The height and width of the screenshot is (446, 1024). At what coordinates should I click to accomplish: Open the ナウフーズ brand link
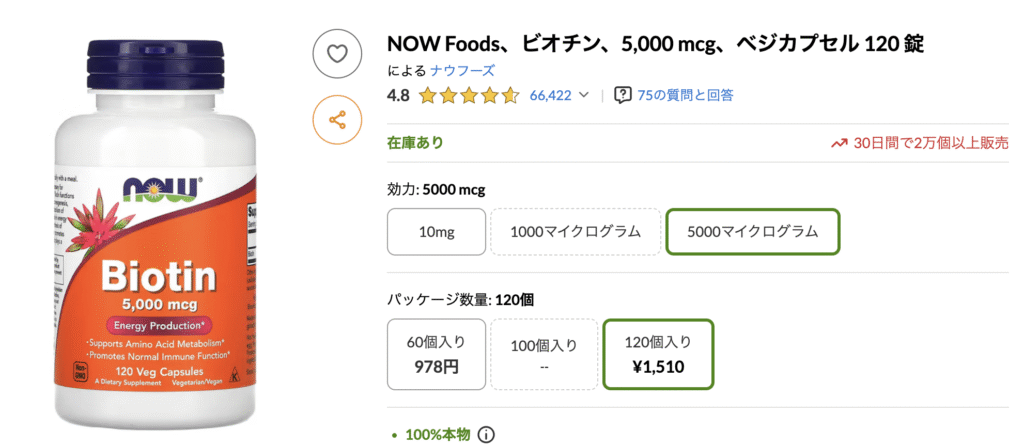[462, 70]
